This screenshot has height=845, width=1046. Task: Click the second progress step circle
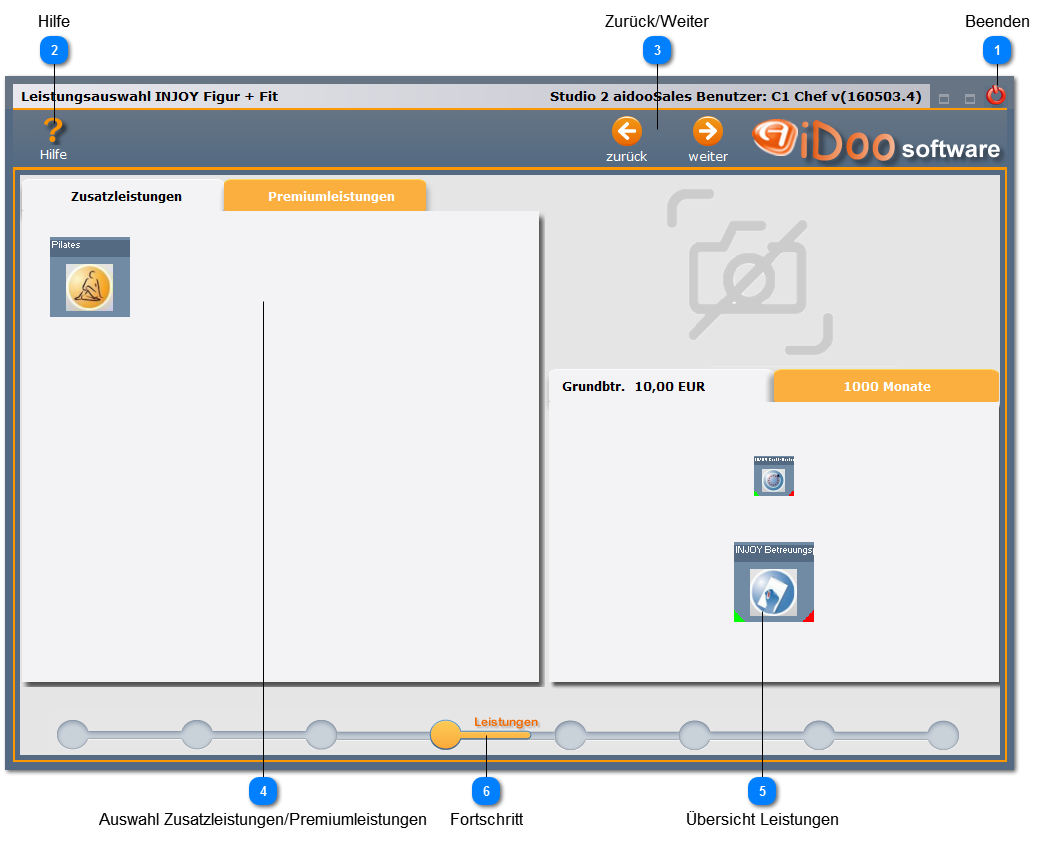click(x=197, y=735)
